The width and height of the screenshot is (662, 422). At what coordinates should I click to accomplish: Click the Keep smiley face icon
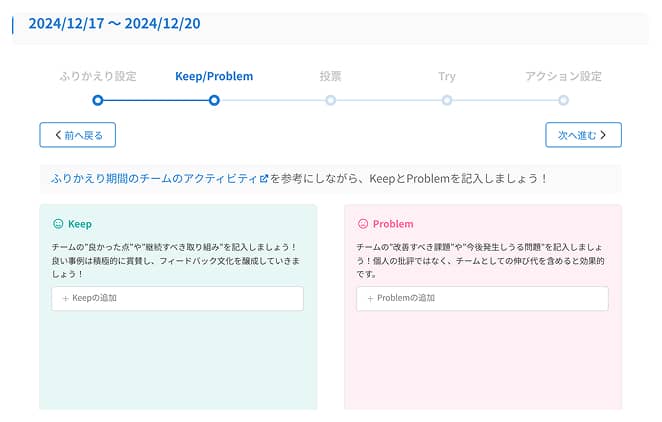tap(58, 224)
